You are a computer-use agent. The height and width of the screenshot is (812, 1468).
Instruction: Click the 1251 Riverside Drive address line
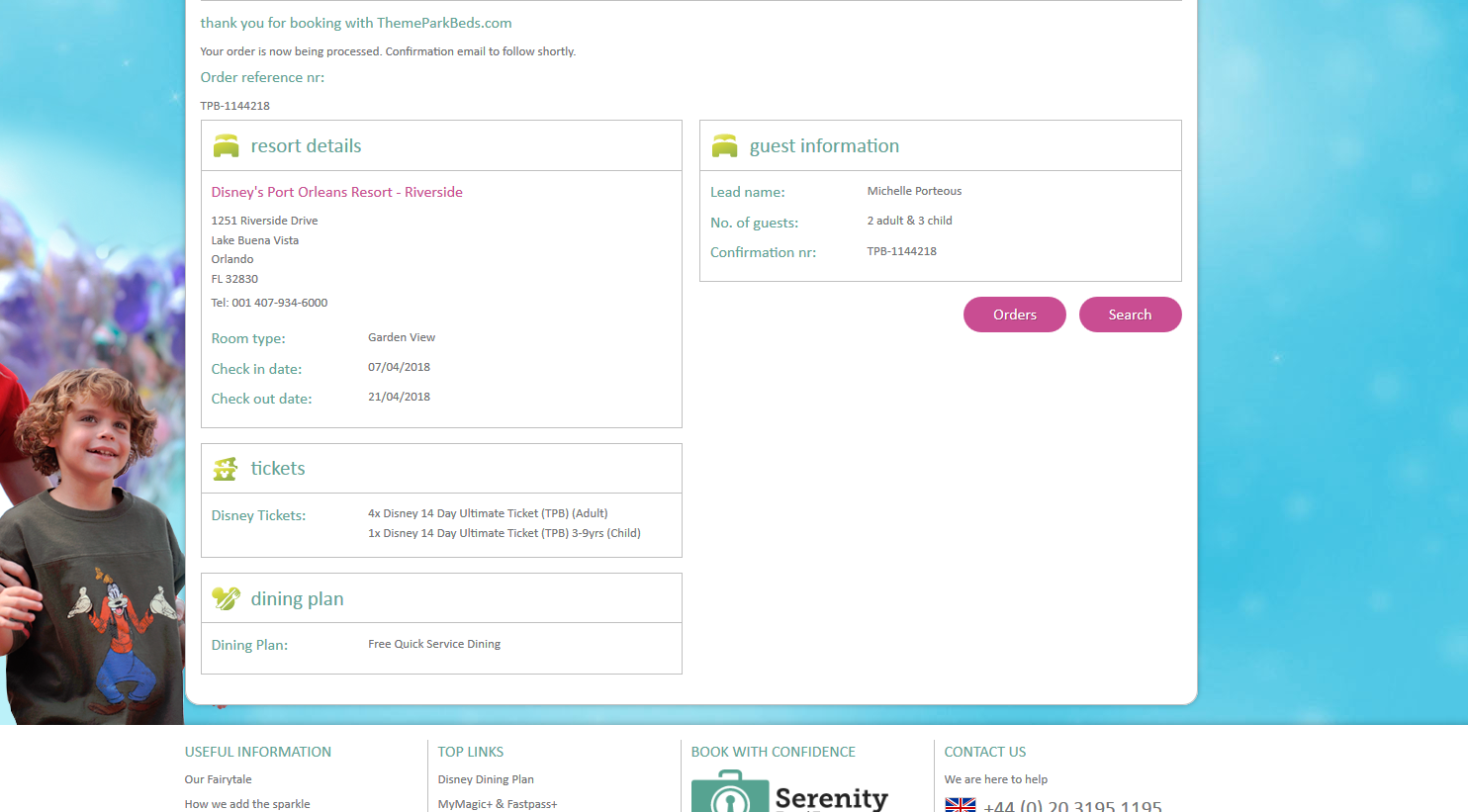pos(264,221)
